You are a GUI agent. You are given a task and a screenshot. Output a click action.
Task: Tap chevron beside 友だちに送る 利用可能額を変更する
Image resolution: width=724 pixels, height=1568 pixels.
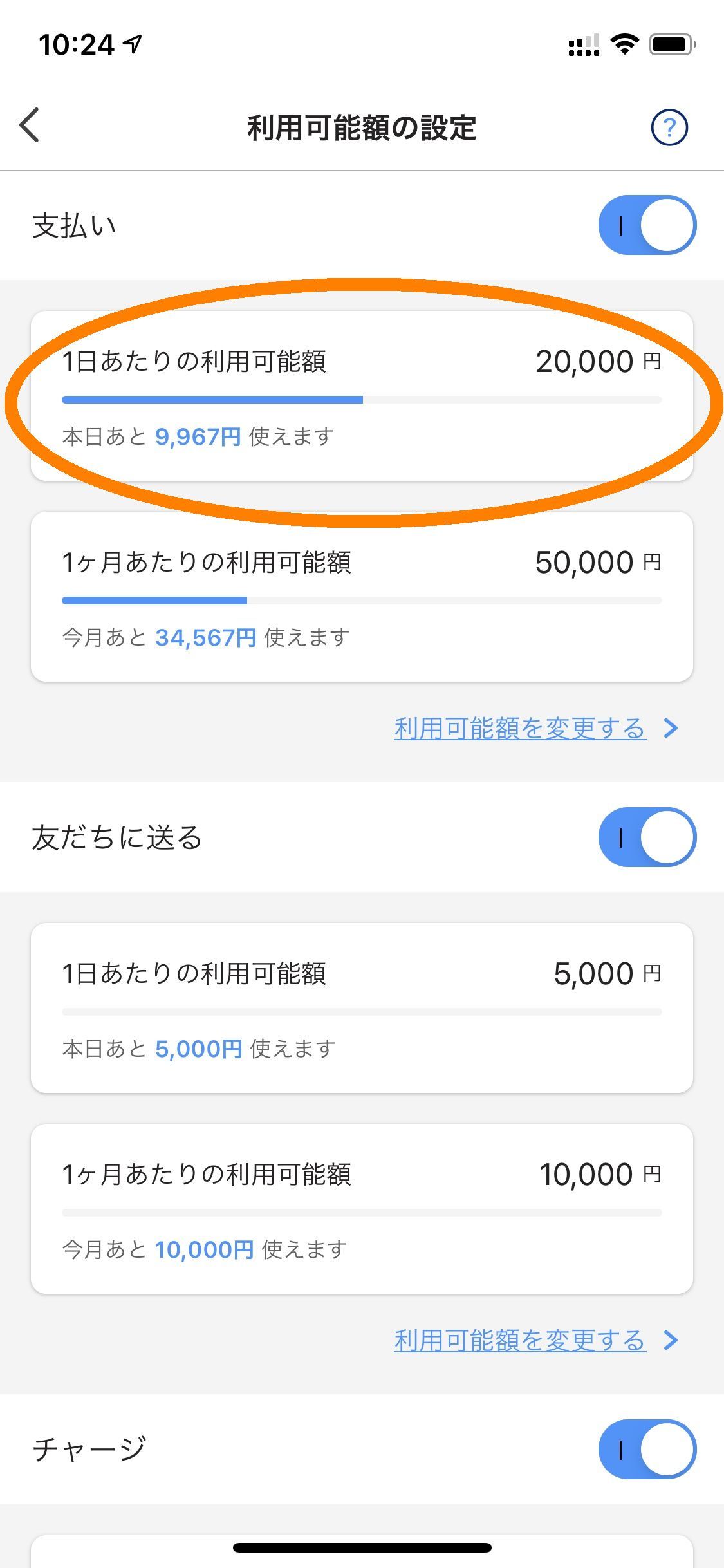click(671, 1340)
